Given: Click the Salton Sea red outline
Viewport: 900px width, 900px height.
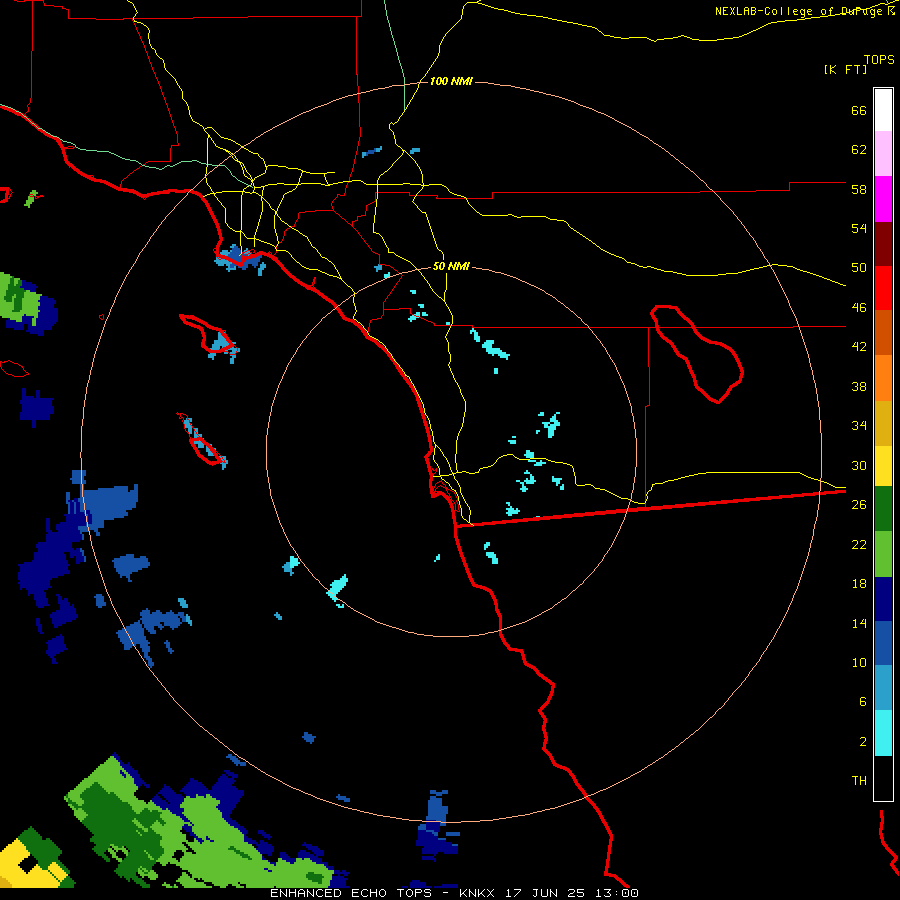Looking at the screenshot, I should click(697, 354).
